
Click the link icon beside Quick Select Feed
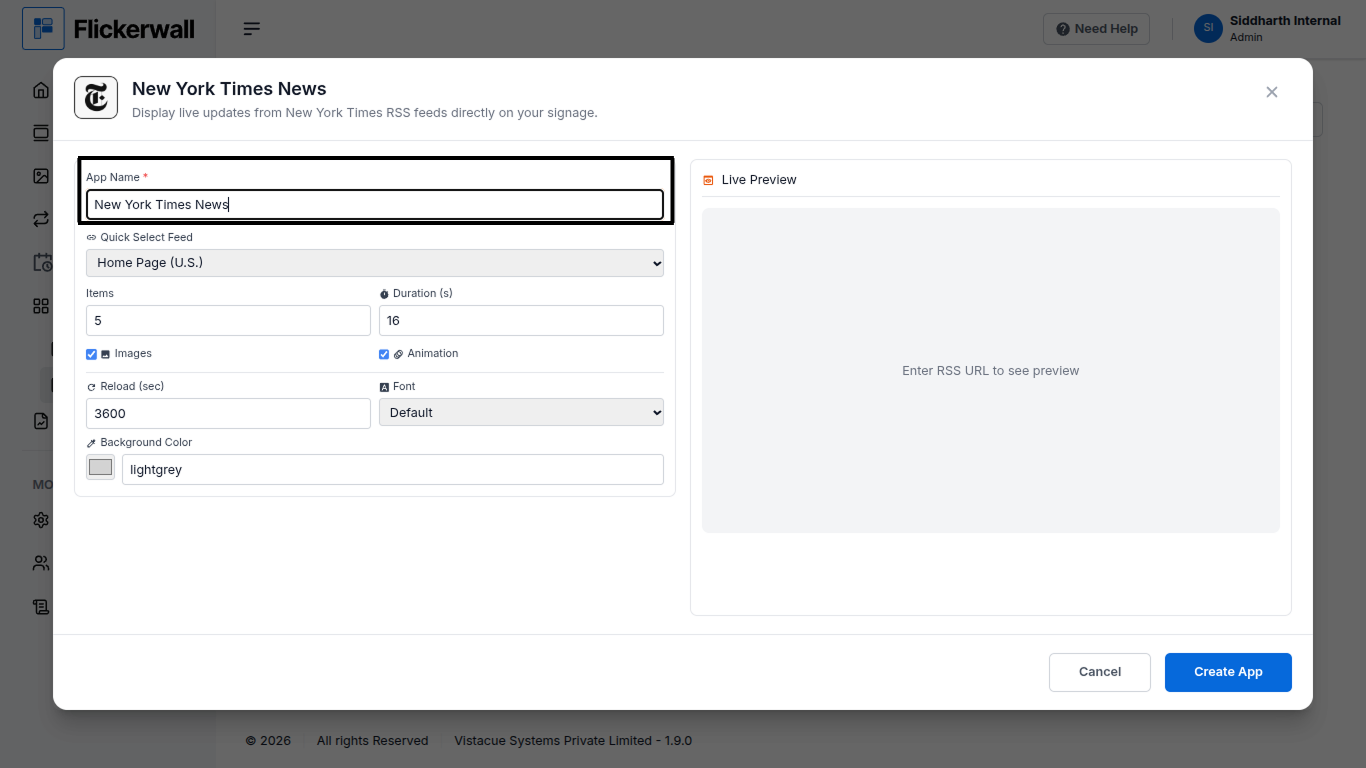(91, 238)
